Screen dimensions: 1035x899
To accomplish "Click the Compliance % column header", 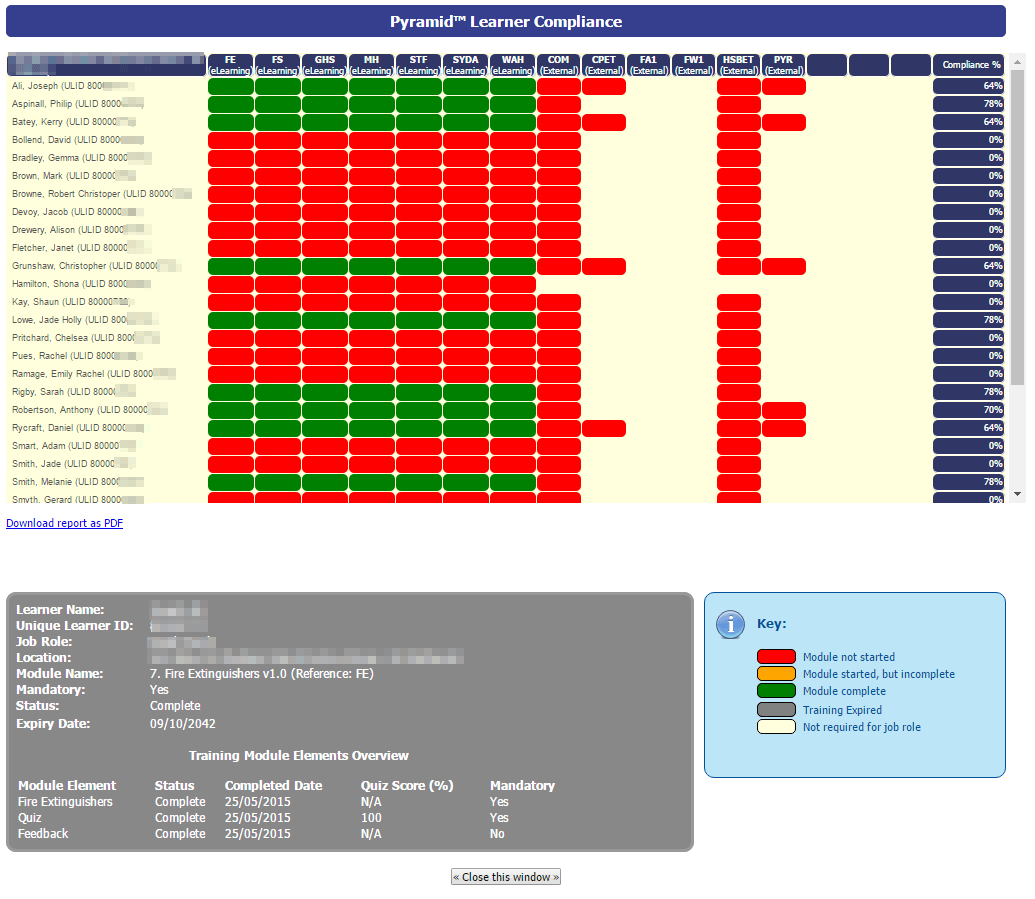I will tap(968, 65).
